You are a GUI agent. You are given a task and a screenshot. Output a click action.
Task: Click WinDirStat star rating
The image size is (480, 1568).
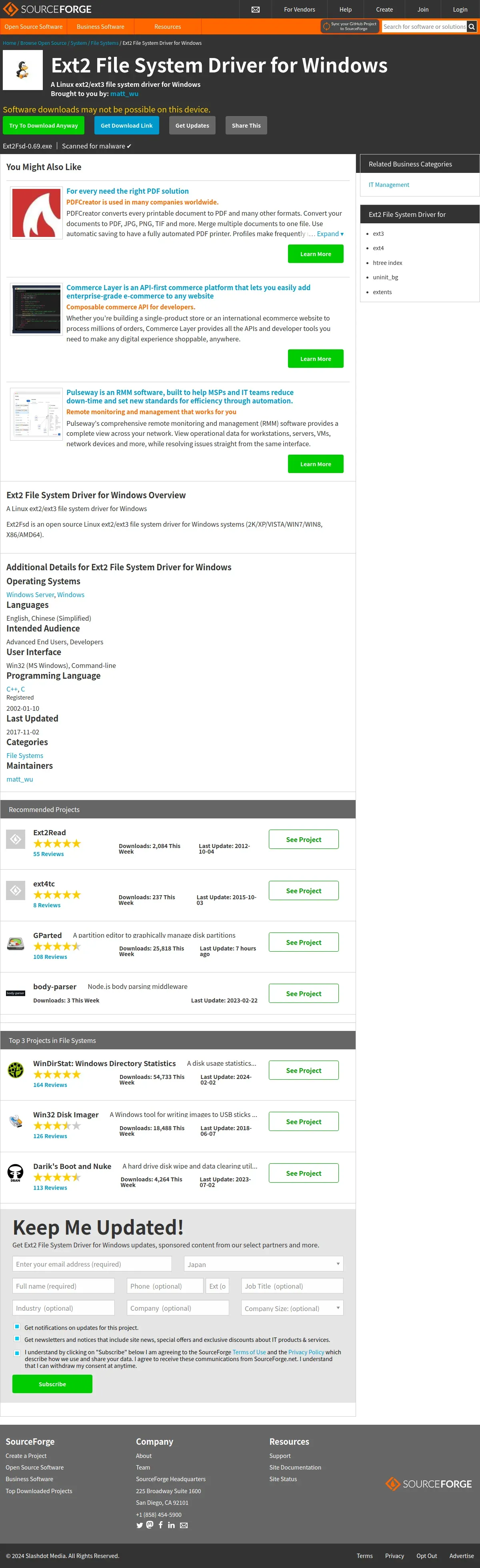tap(57, 1074)
